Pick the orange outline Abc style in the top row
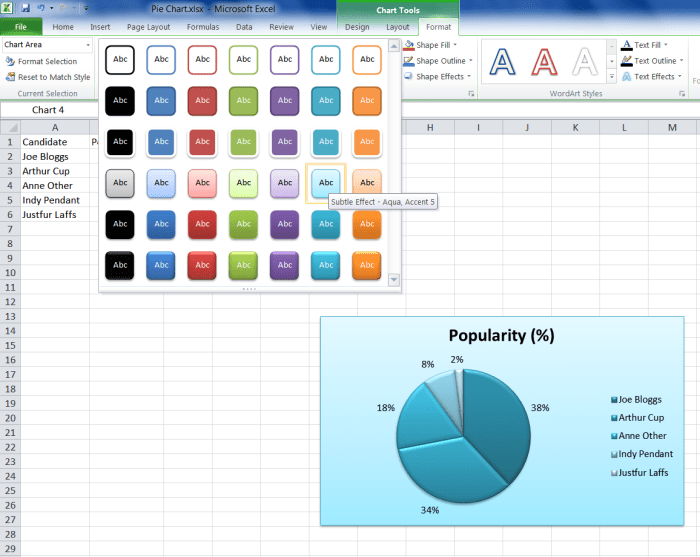Viewport: 700px width, 557px height. click(367, 59)
